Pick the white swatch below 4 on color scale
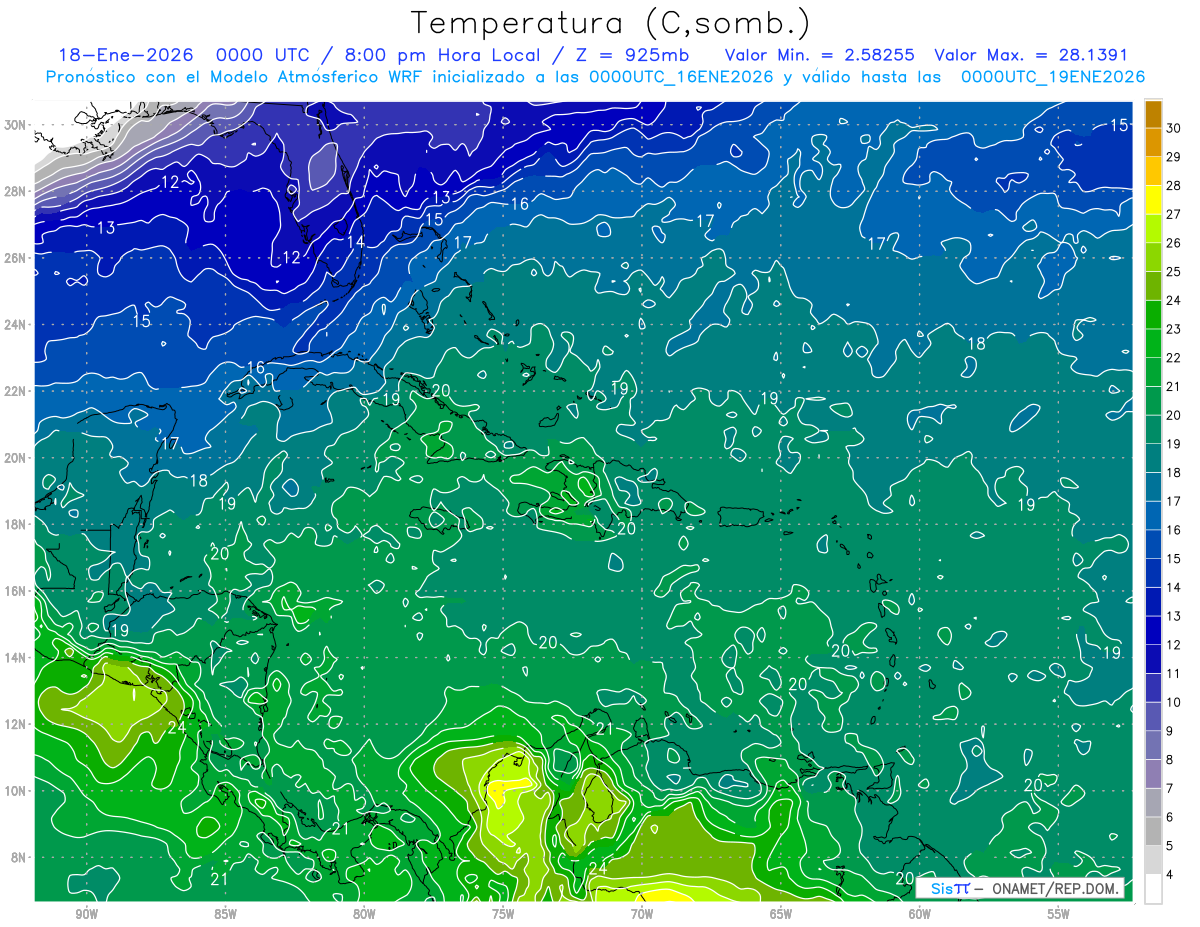1200x927 pixels. tap(1153, 889)
